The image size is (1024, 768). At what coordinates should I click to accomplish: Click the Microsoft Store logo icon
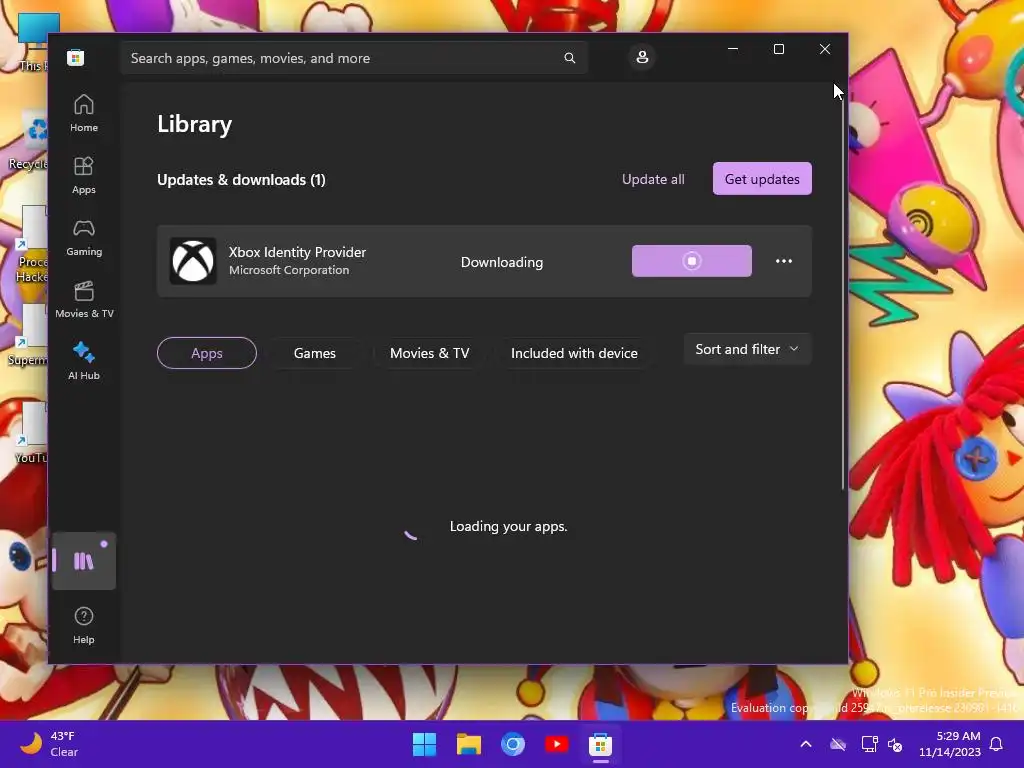pyautogui.click(x=75, y=57)
